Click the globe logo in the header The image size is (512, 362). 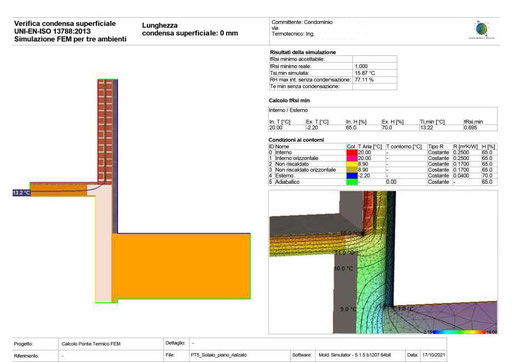pos(481,29)
